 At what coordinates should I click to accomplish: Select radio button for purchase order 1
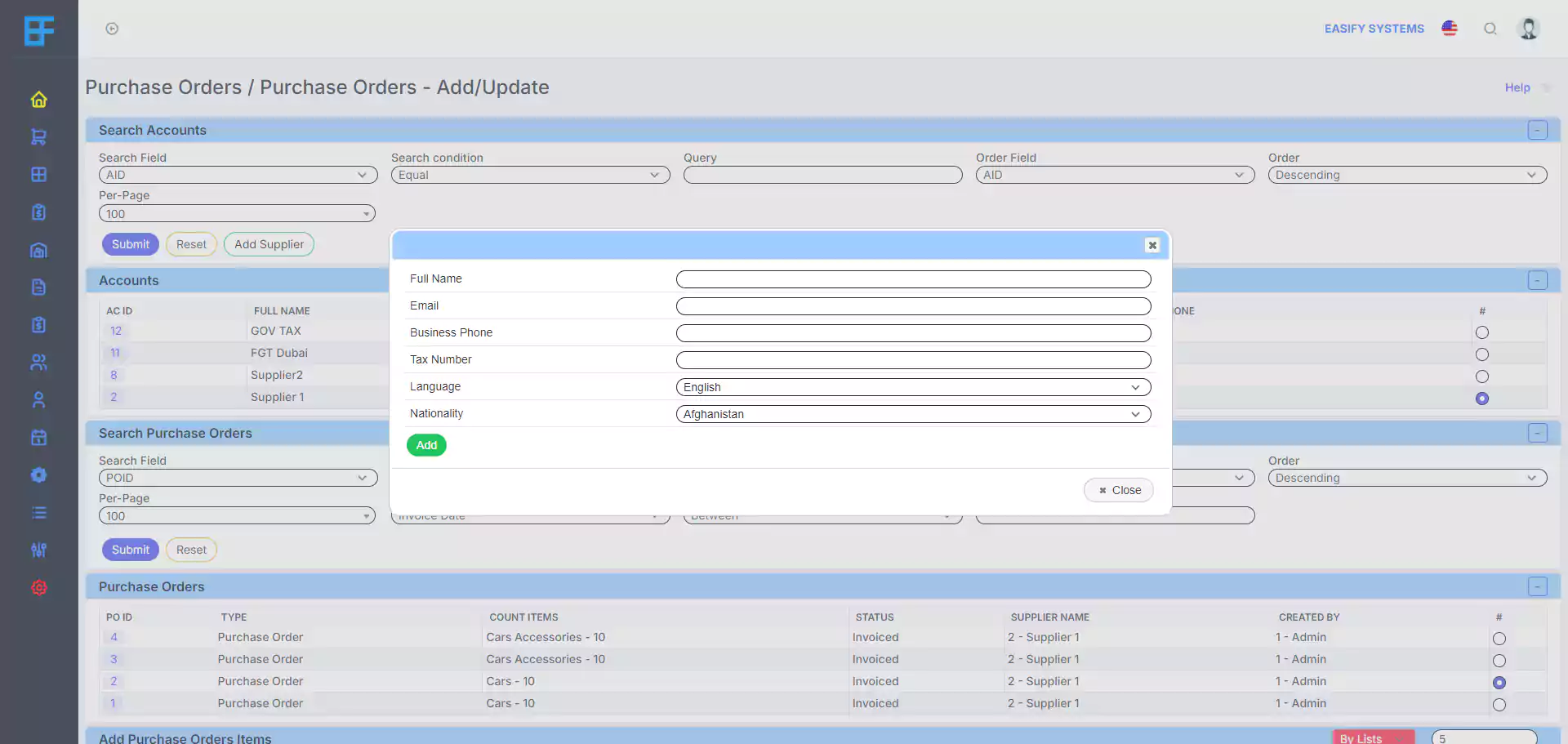point(1499,705)
